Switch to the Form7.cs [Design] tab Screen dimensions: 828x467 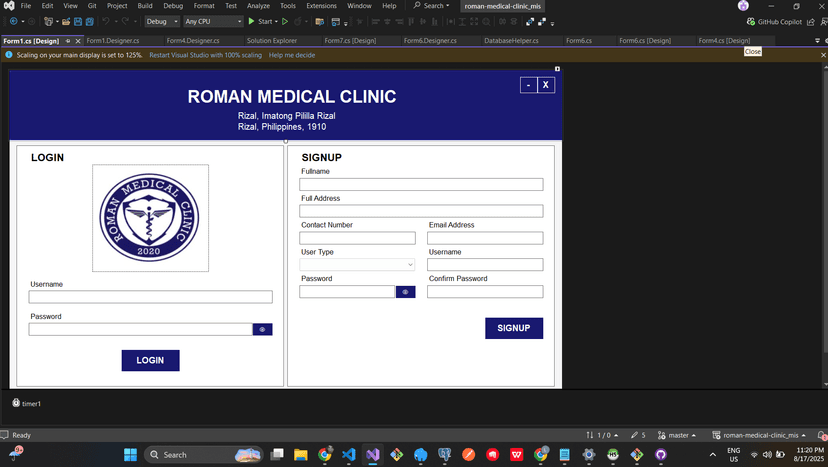pos(350,41)
